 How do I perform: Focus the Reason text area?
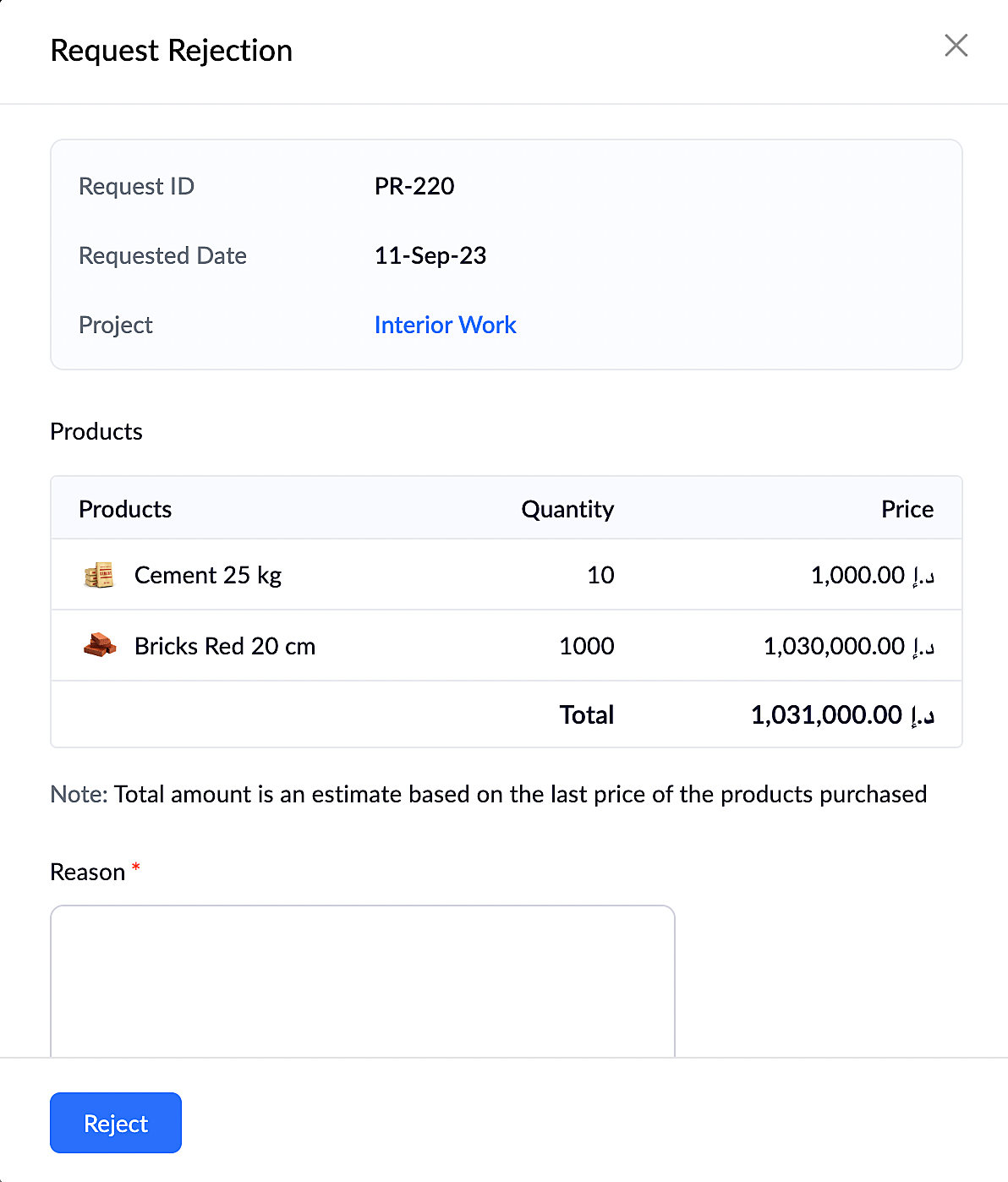point(362,981)
